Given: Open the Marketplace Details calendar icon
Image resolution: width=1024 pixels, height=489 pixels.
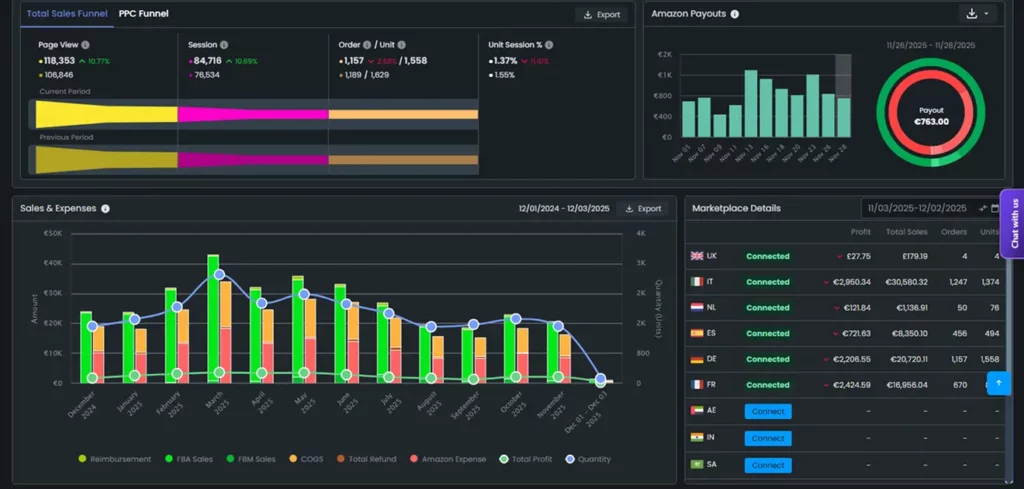Looking at the screenshot, I should click(x=995, y=208).
